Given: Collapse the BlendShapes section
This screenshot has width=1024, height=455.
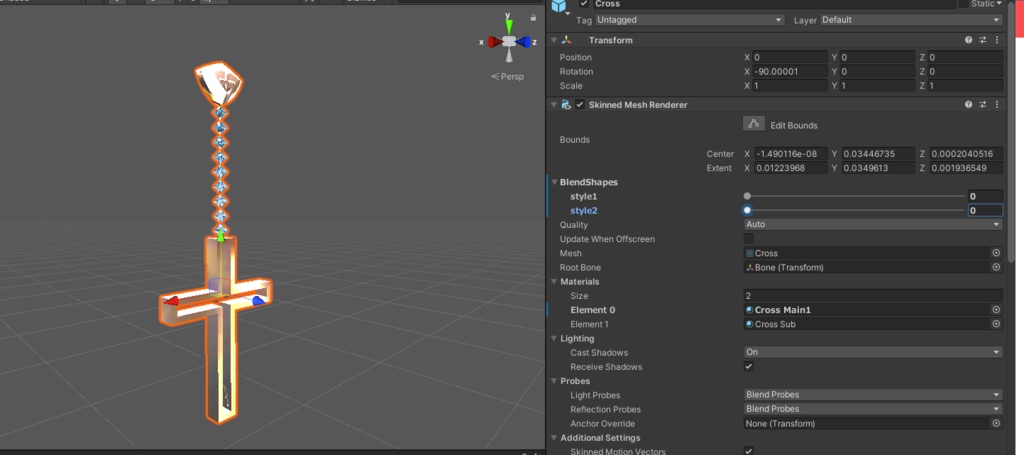Looking at the screenshot, I should pos(554,182).
